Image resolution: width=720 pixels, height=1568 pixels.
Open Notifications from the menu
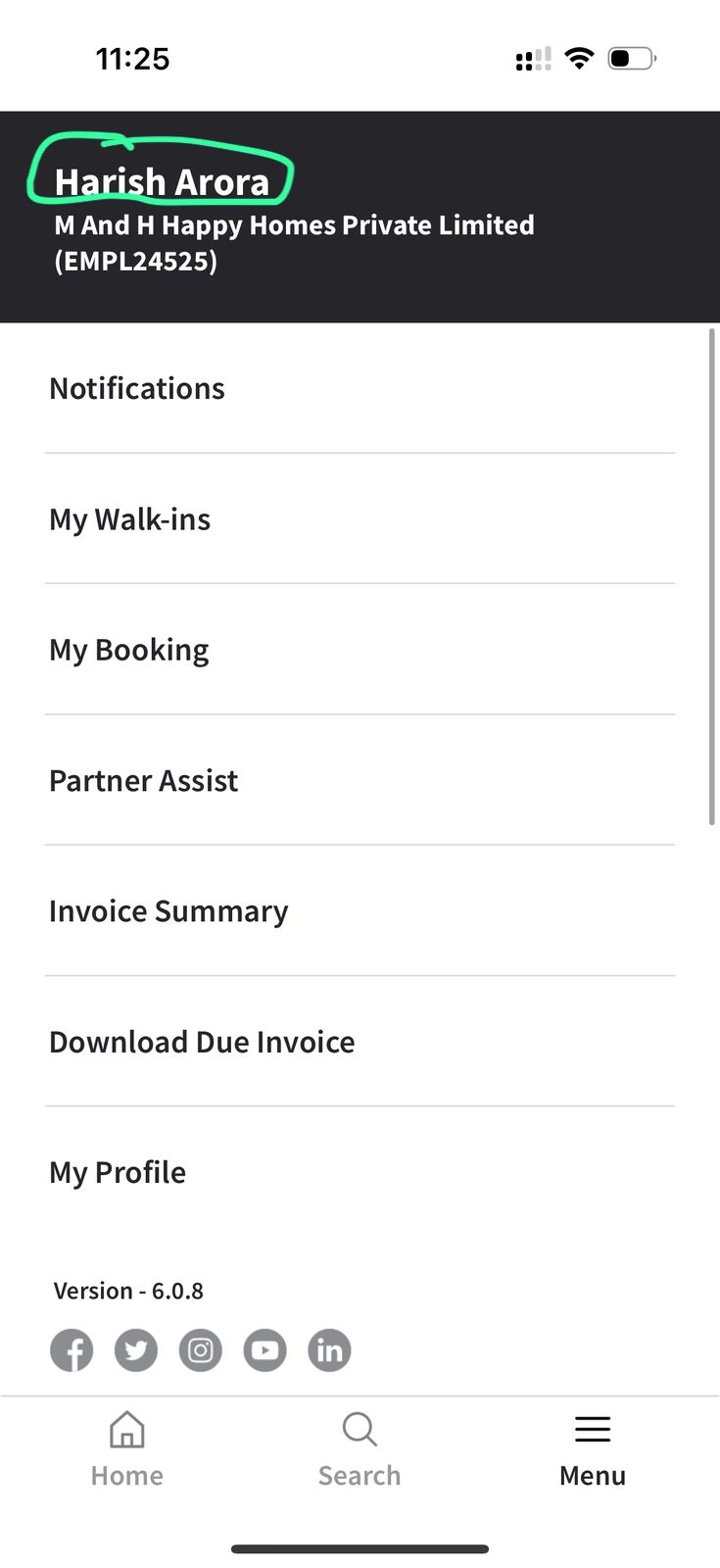coord(137,389)
